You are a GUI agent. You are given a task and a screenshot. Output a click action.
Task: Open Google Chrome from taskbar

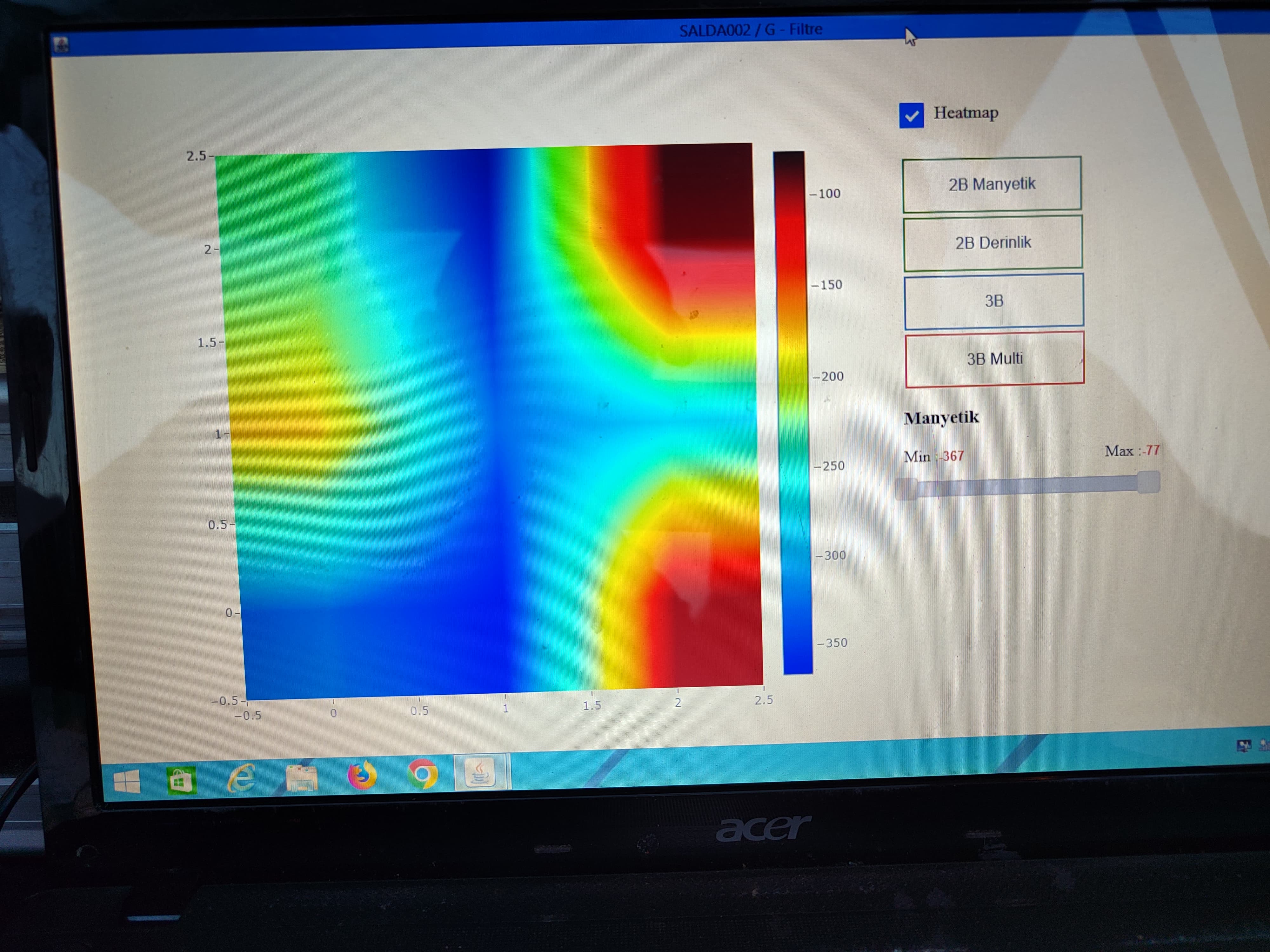(x=423, y=775)
